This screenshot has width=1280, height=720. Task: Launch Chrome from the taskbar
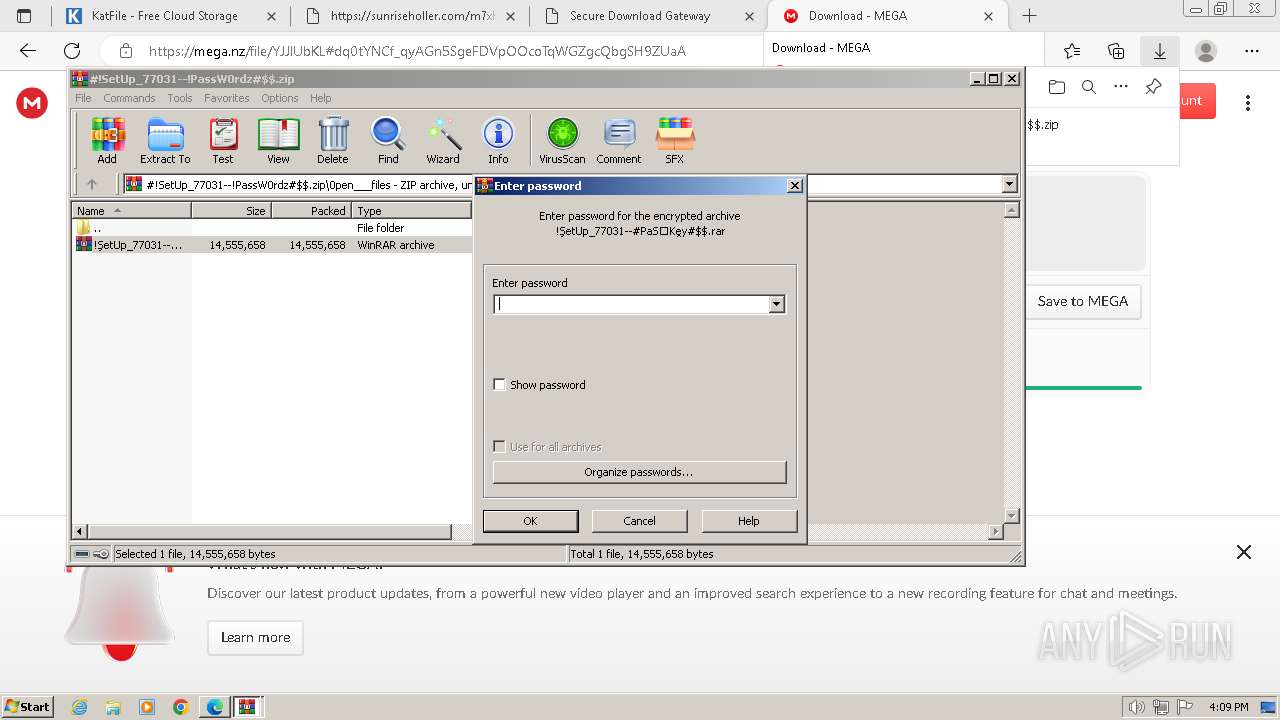(x=181, y=707)
